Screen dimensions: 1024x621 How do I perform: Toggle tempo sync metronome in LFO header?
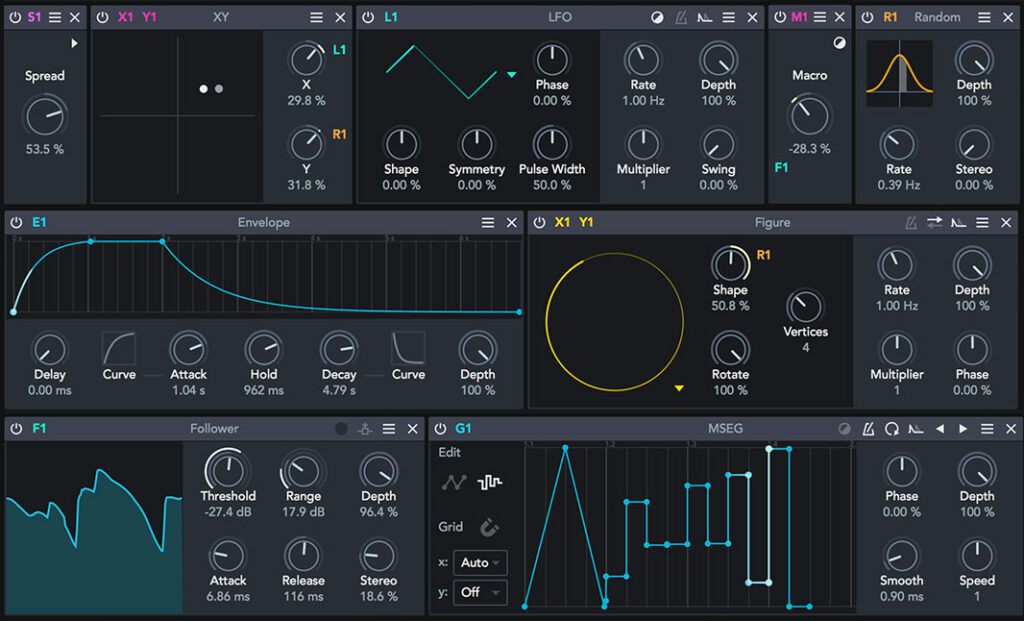[x=680, y=18]
